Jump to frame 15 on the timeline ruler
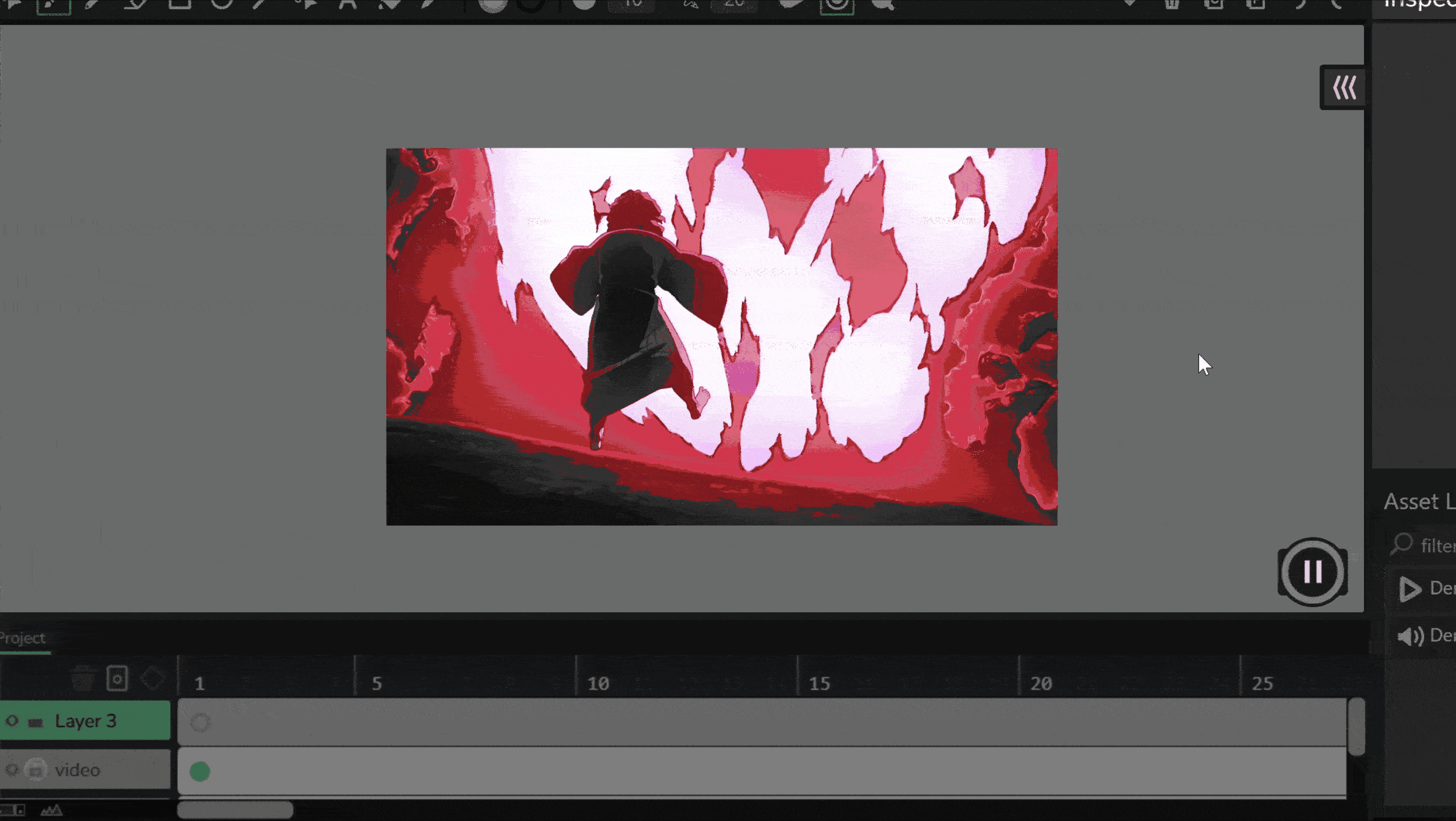The width and height of the screenshot is (1456, 821). click(820, 683)
